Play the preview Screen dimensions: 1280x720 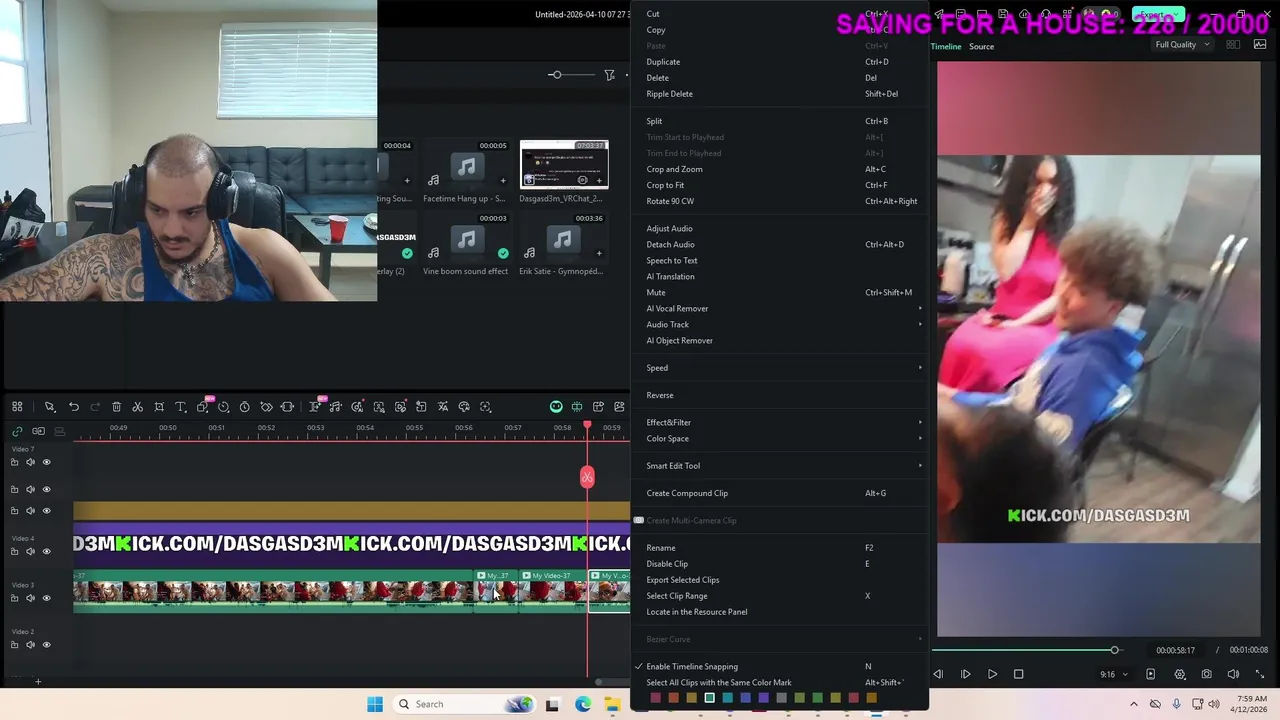pos(992,674)
